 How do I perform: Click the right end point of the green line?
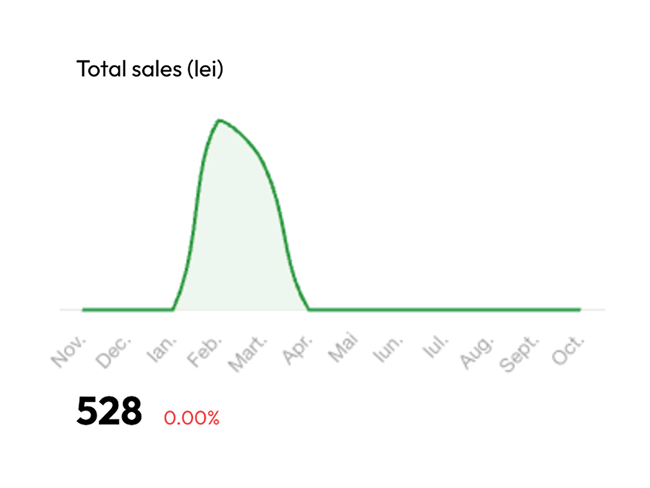[579, 310]
